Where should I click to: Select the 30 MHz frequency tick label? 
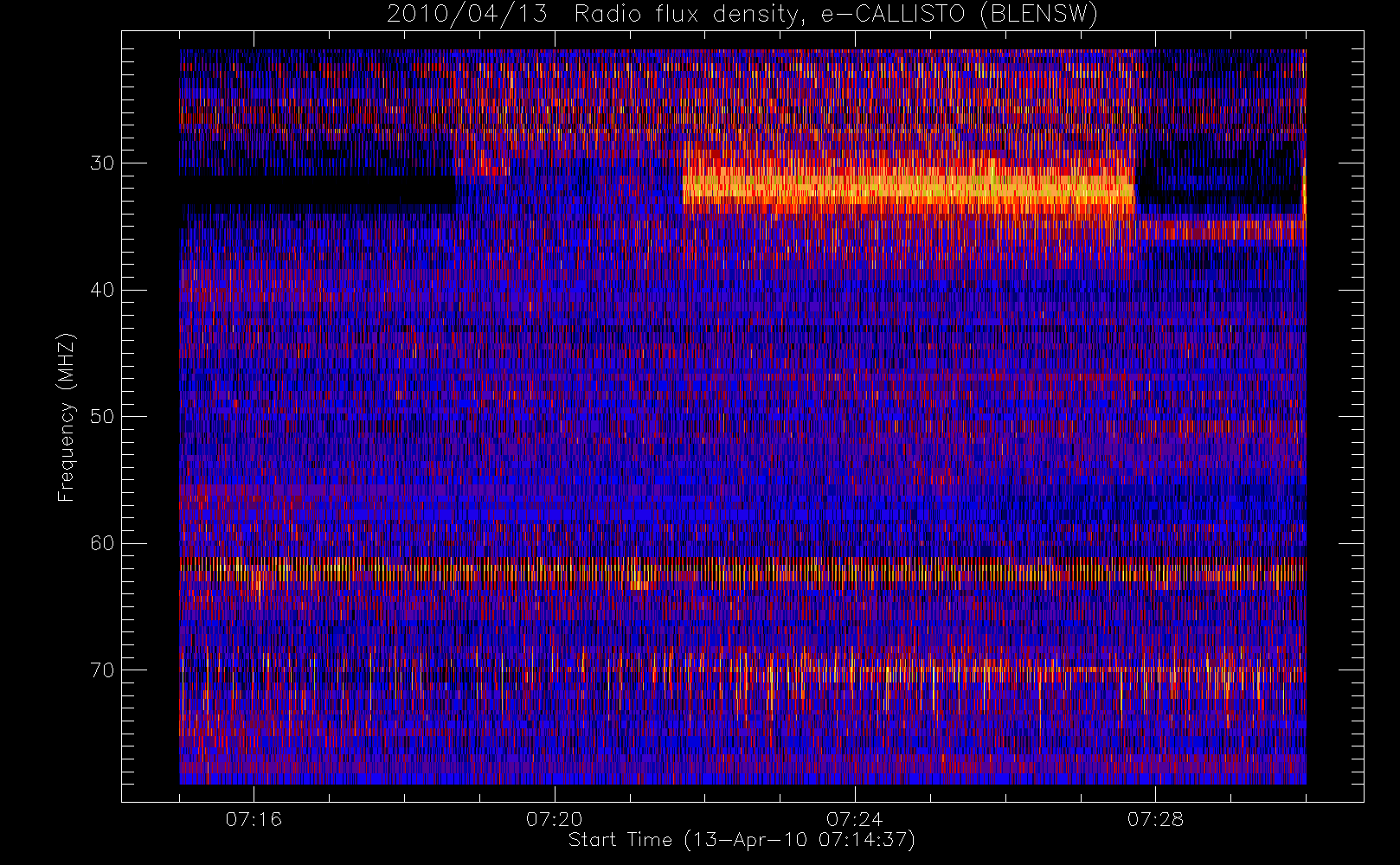(102, 163)
